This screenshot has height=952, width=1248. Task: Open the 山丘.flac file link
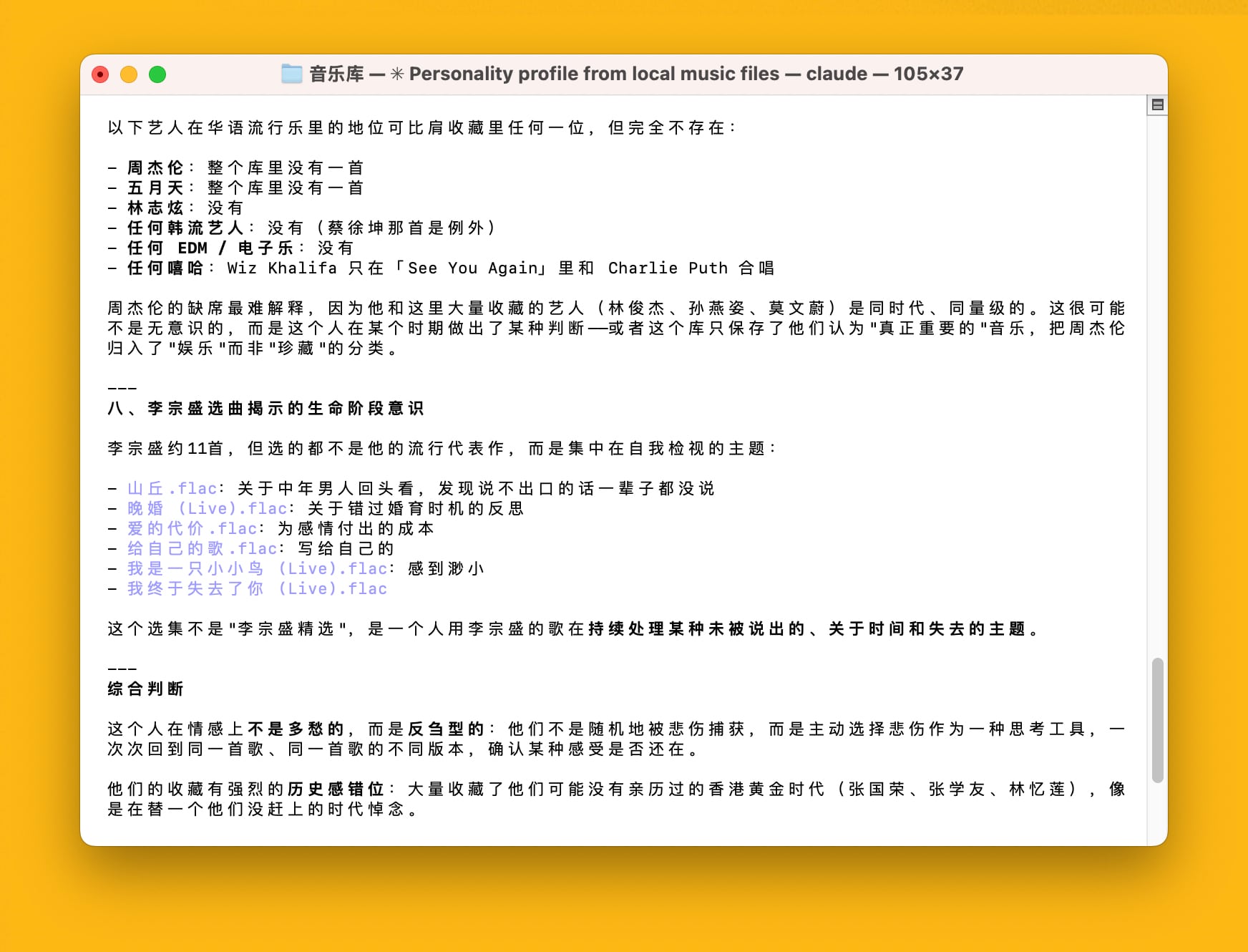tap(172, 488)
